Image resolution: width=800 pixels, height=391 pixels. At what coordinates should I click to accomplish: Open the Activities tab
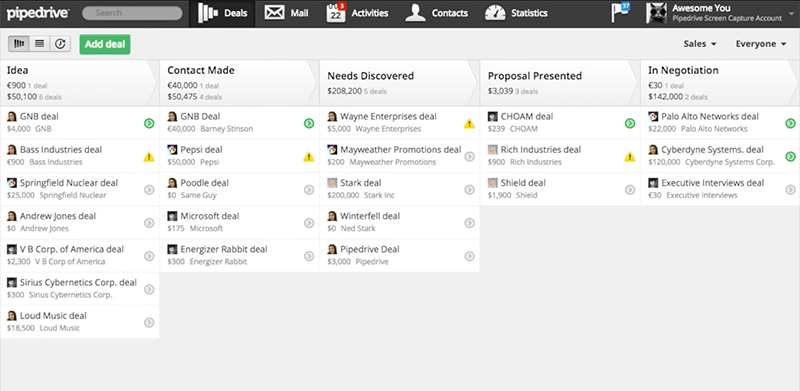[x=358, y=13]
